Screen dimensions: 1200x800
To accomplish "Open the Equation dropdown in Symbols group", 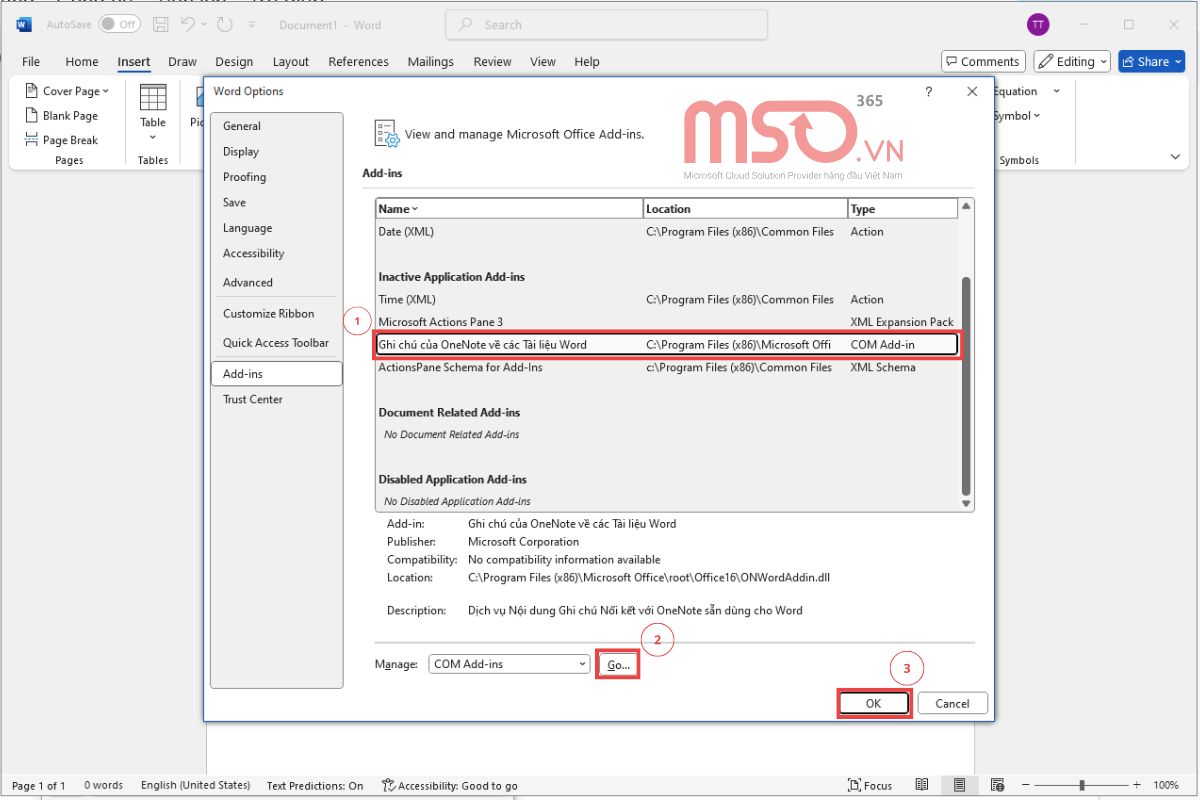I will click(x=1026, y=91).
